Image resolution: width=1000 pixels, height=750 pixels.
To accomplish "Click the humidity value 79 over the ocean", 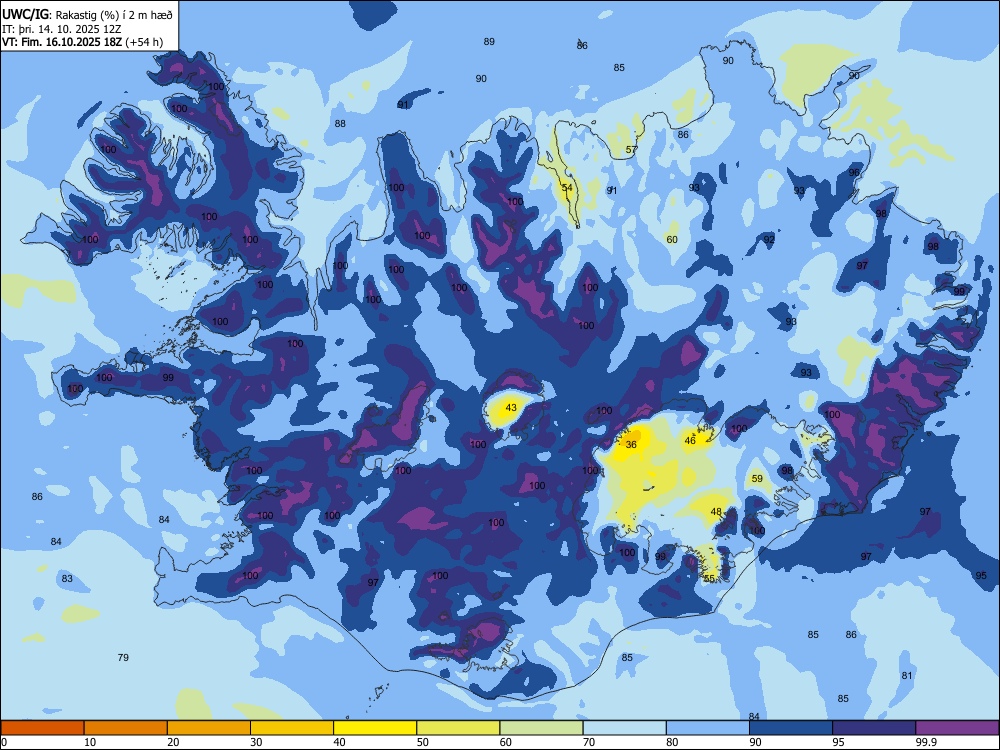I will click(123, 657).
